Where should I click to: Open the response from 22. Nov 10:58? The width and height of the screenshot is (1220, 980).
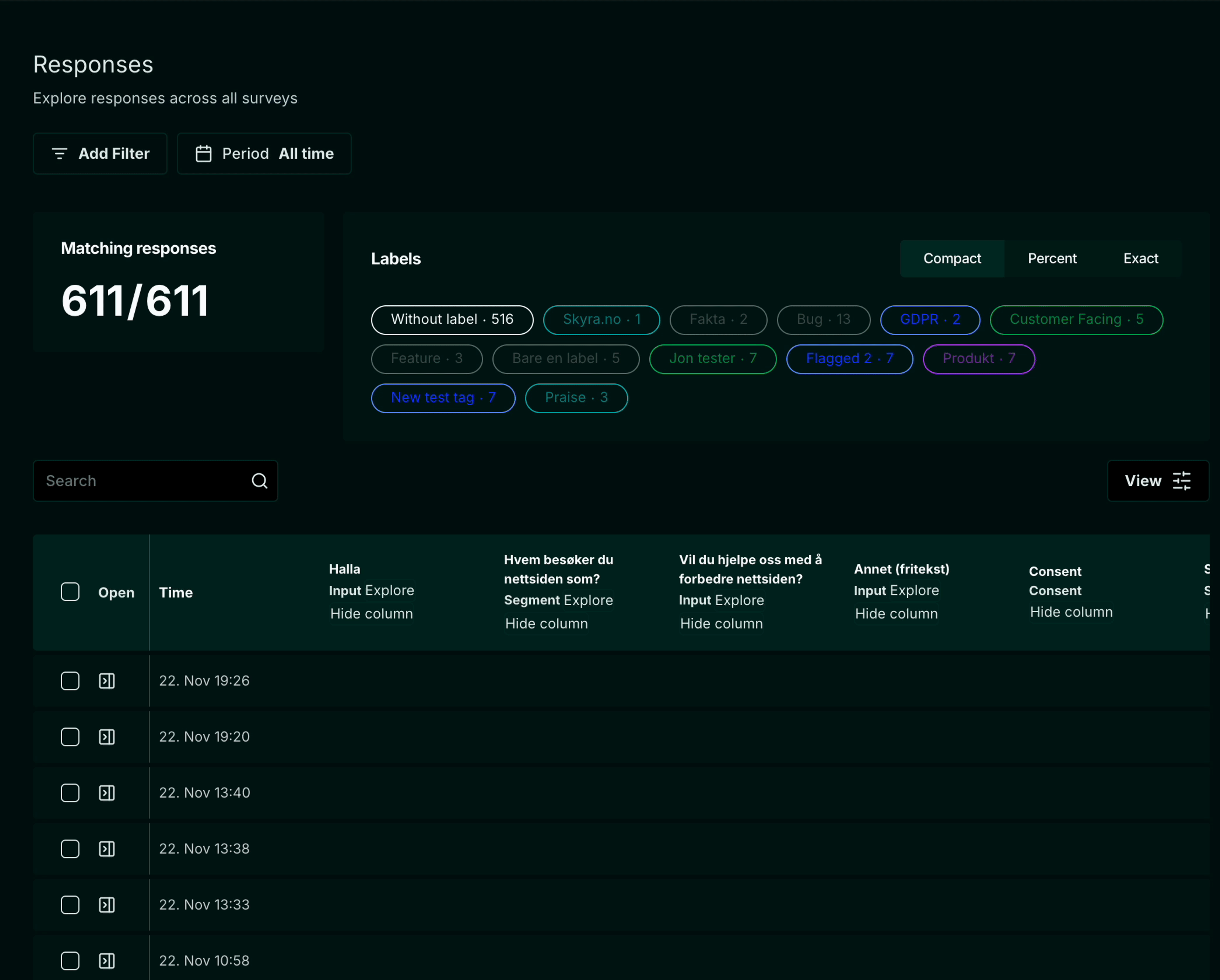[x=107, y=961]
